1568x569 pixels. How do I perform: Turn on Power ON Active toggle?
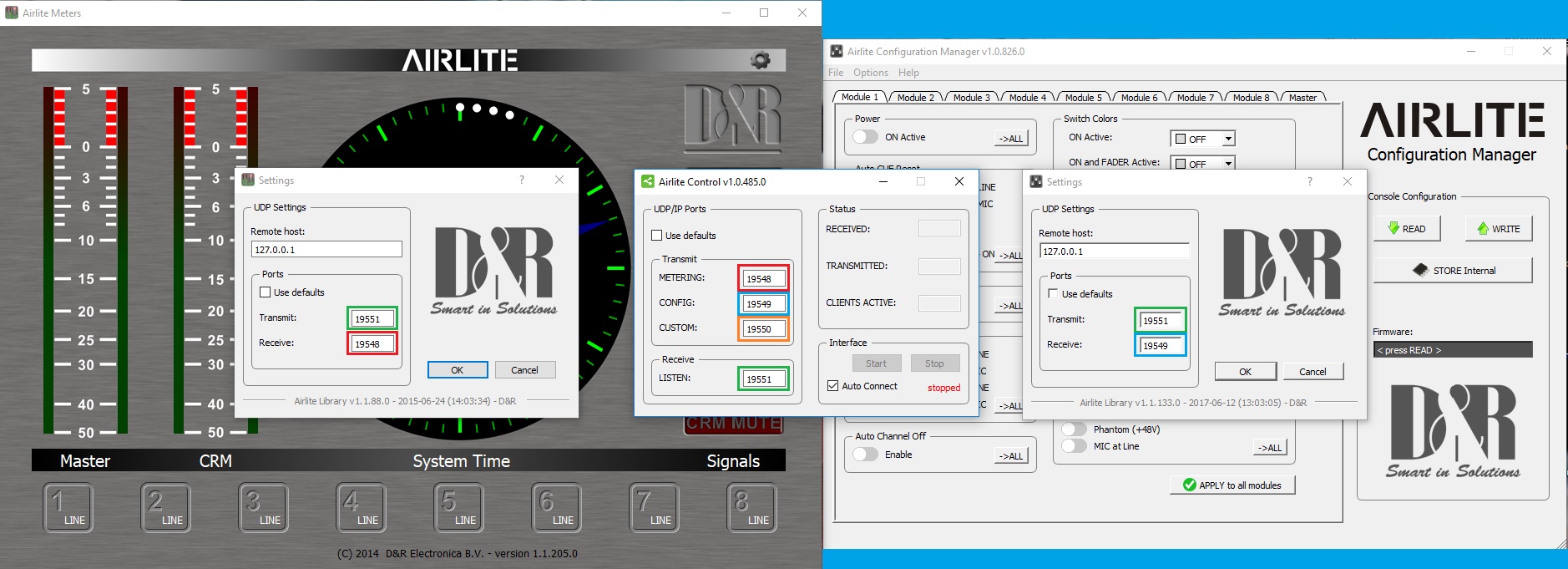pyautogui.click(x=865, y=137)
